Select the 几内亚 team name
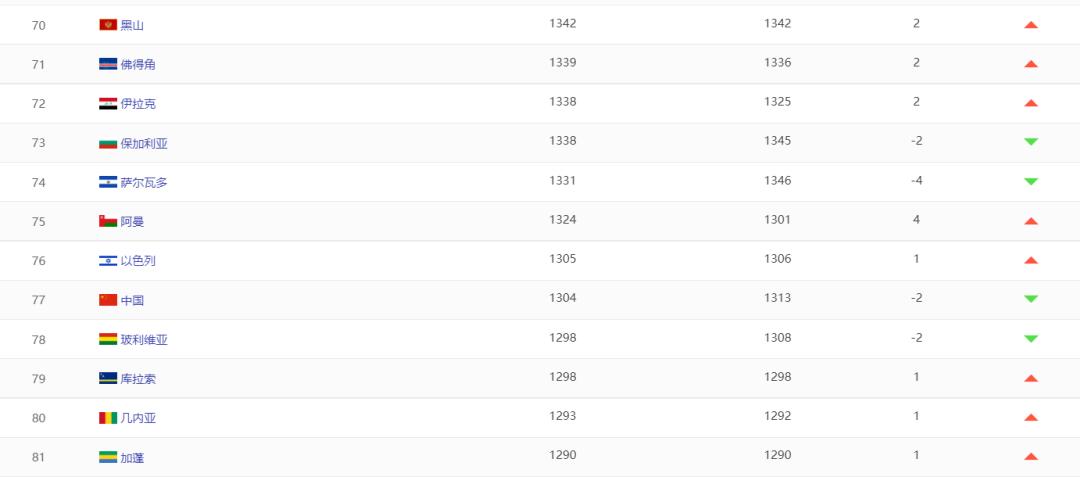Viewport: 1080px width, 477px height. click(x=138, y=418)
